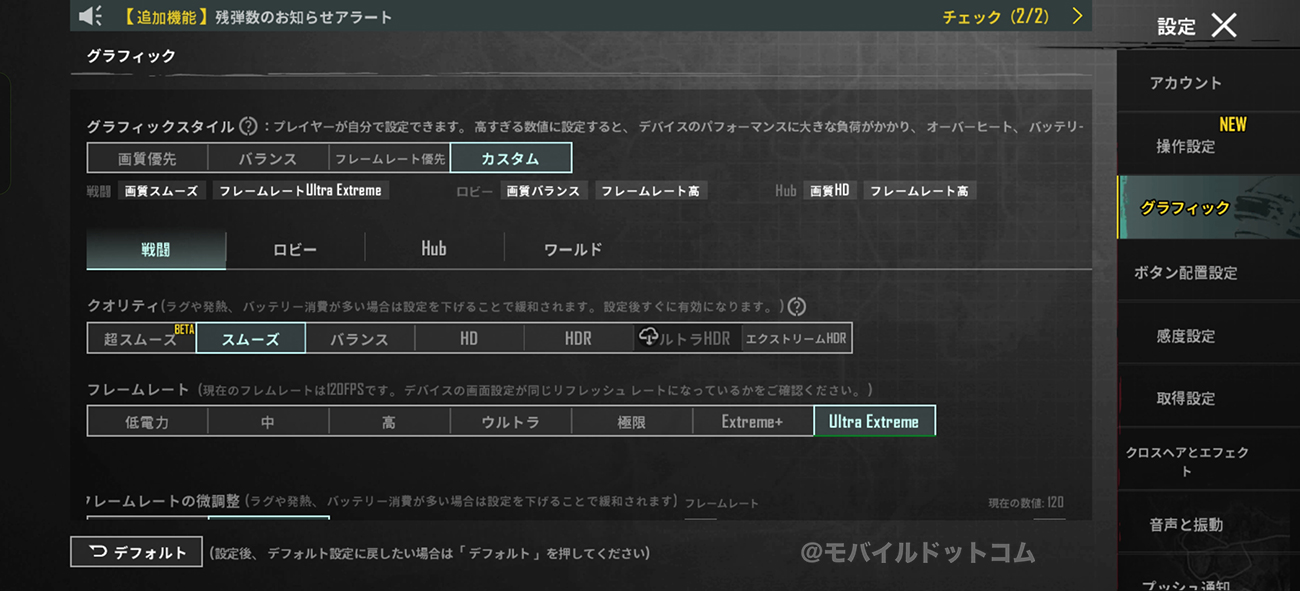This screenshot has width=1300, height=591.
Task: Choose 超スムーズ BETA quality
Action: (x=141, y=339)
